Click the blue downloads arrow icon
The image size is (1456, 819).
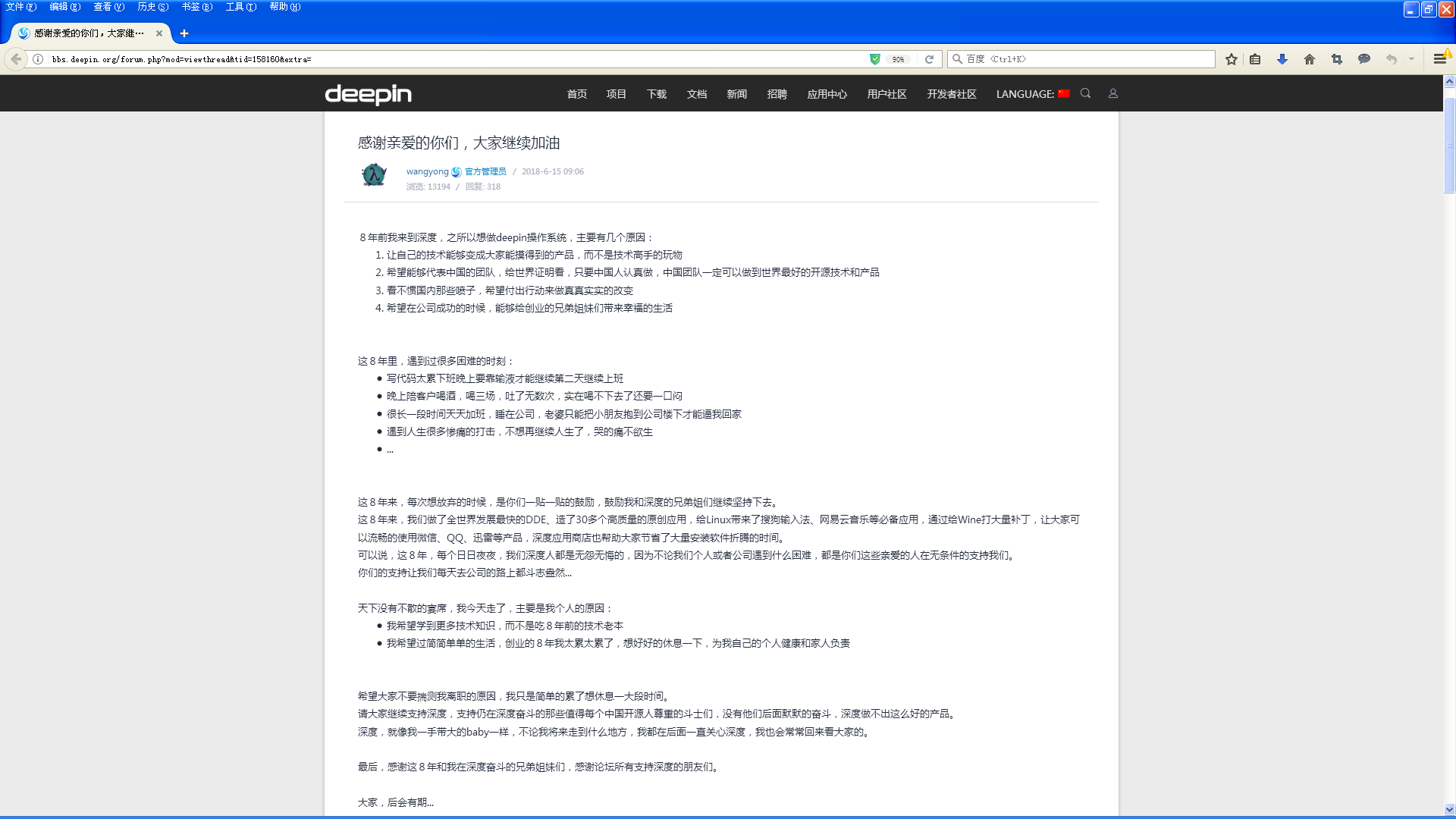[1282, 59]
